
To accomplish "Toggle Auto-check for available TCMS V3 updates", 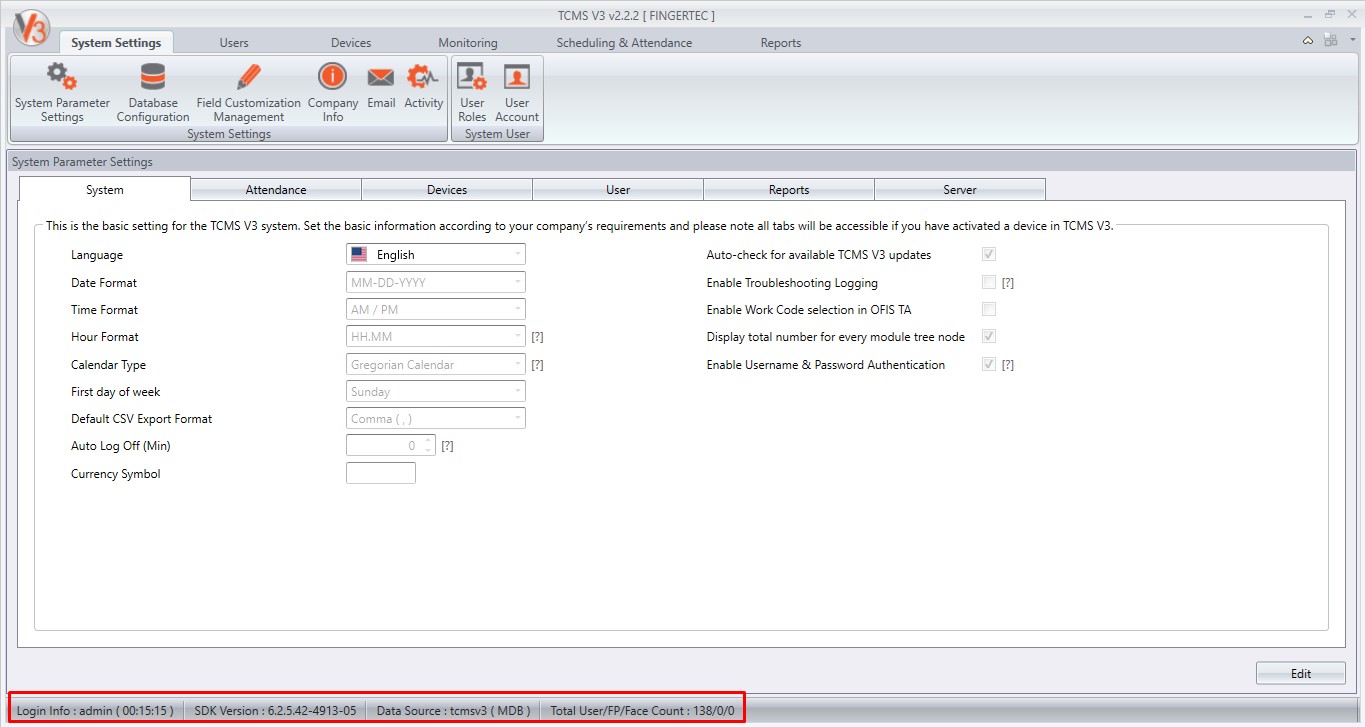I will 989,255.
